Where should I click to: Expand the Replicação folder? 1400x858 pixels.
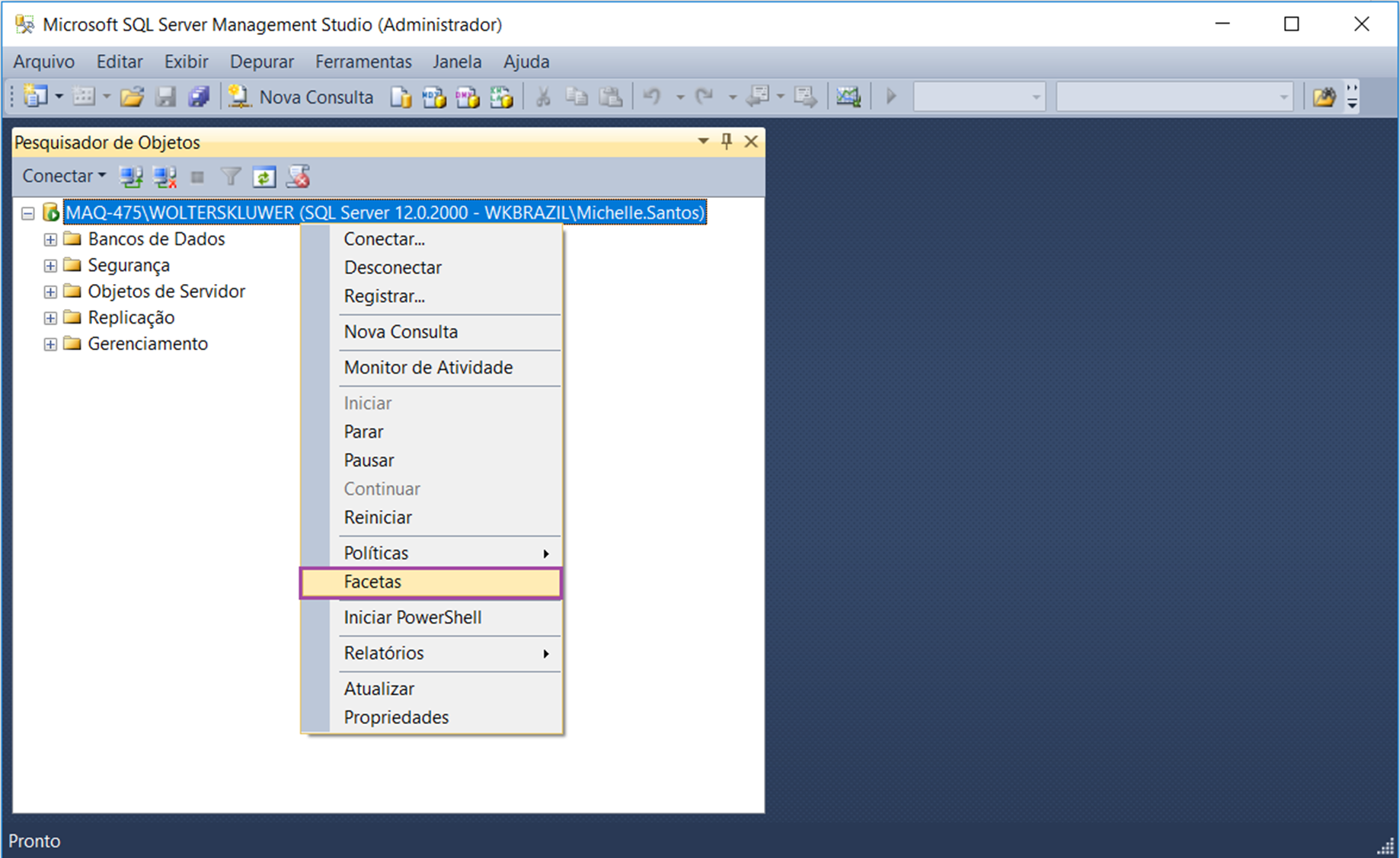point(50,318)
